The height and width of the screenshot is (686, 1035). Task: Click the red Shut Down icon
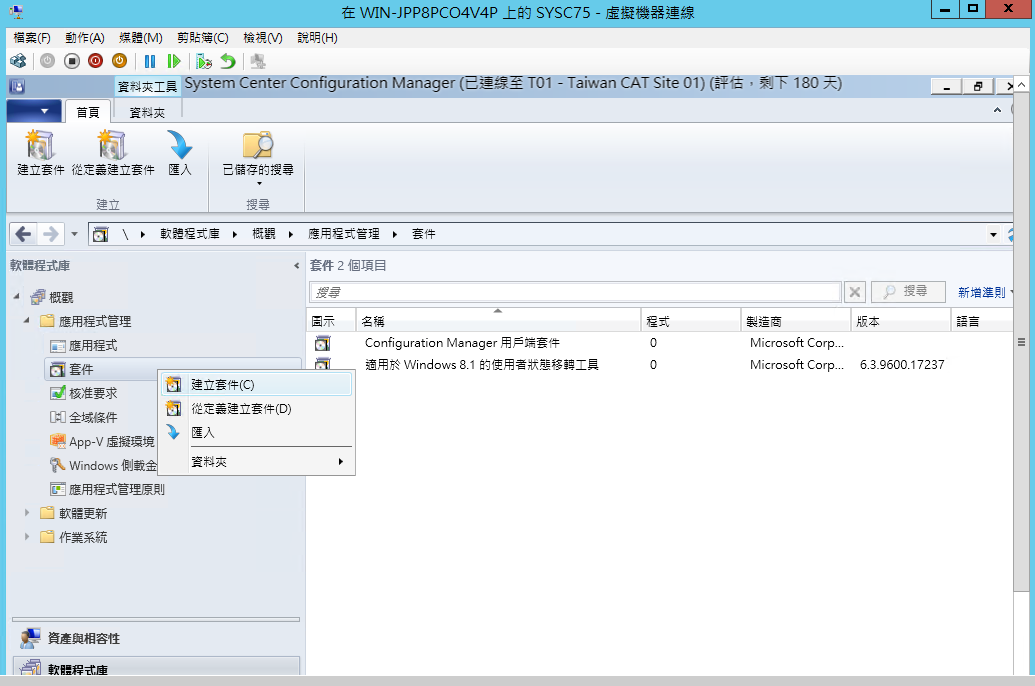pos(96,61)
